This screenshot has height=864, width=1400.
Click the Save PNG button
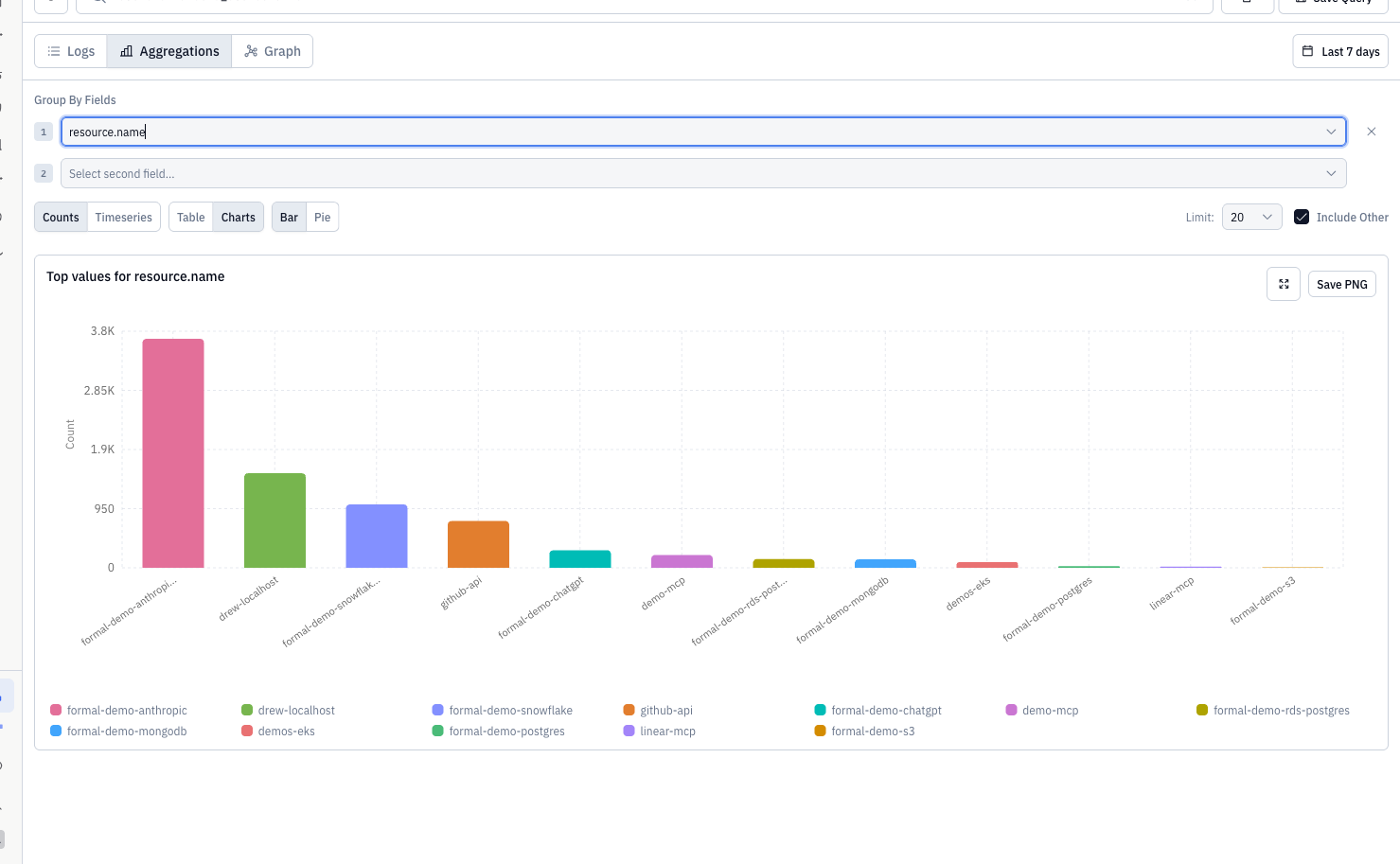1341,284
